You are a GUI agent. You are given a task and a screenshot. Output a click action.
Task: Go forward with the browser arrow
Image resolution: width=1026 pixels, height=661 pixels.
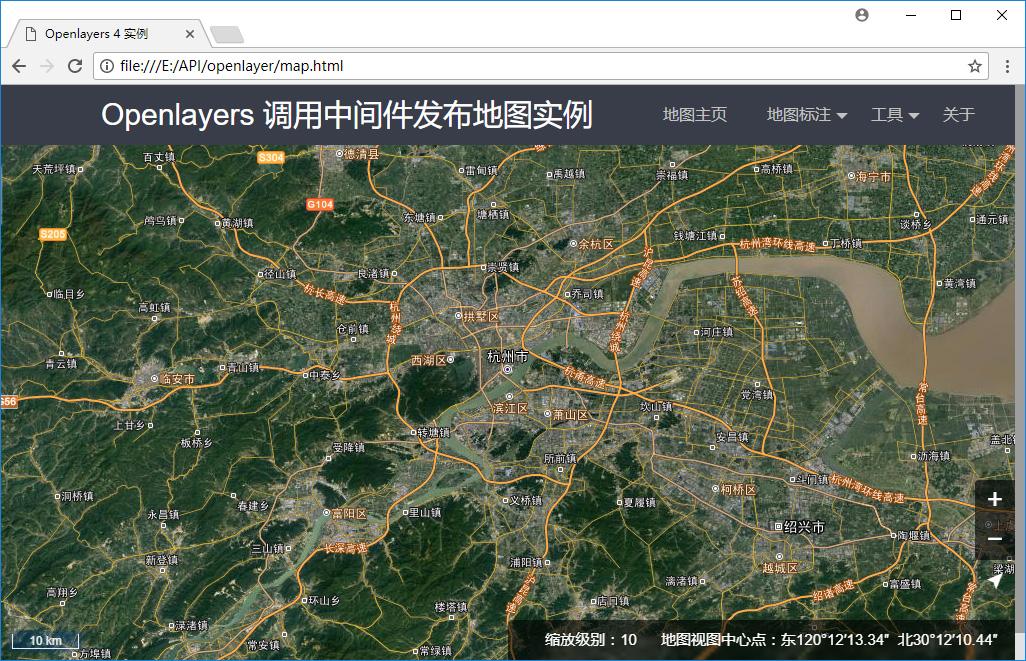click(47, 66)
